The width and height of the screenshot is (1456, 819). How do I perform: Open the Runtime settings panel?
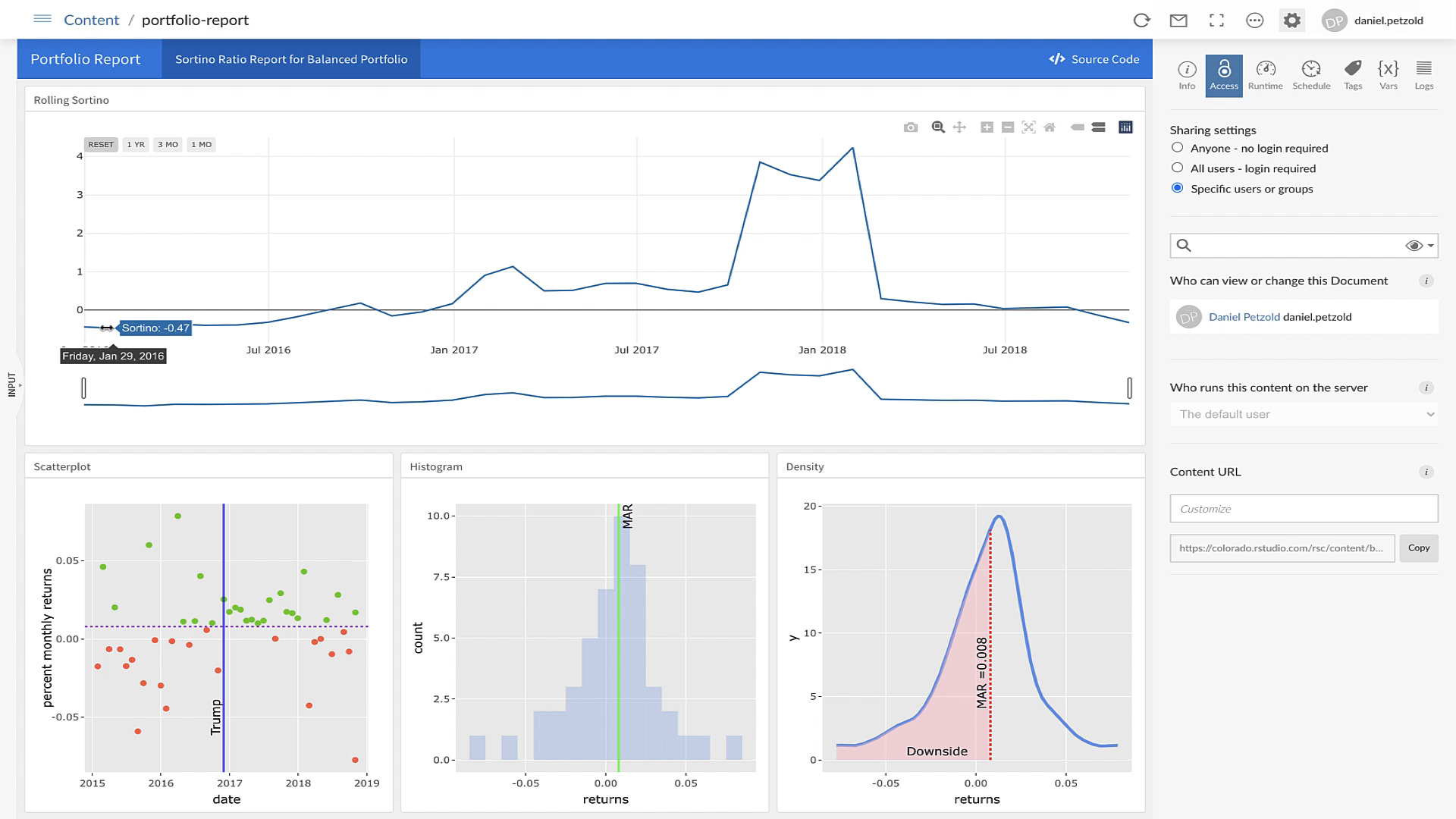point(1265,75)
